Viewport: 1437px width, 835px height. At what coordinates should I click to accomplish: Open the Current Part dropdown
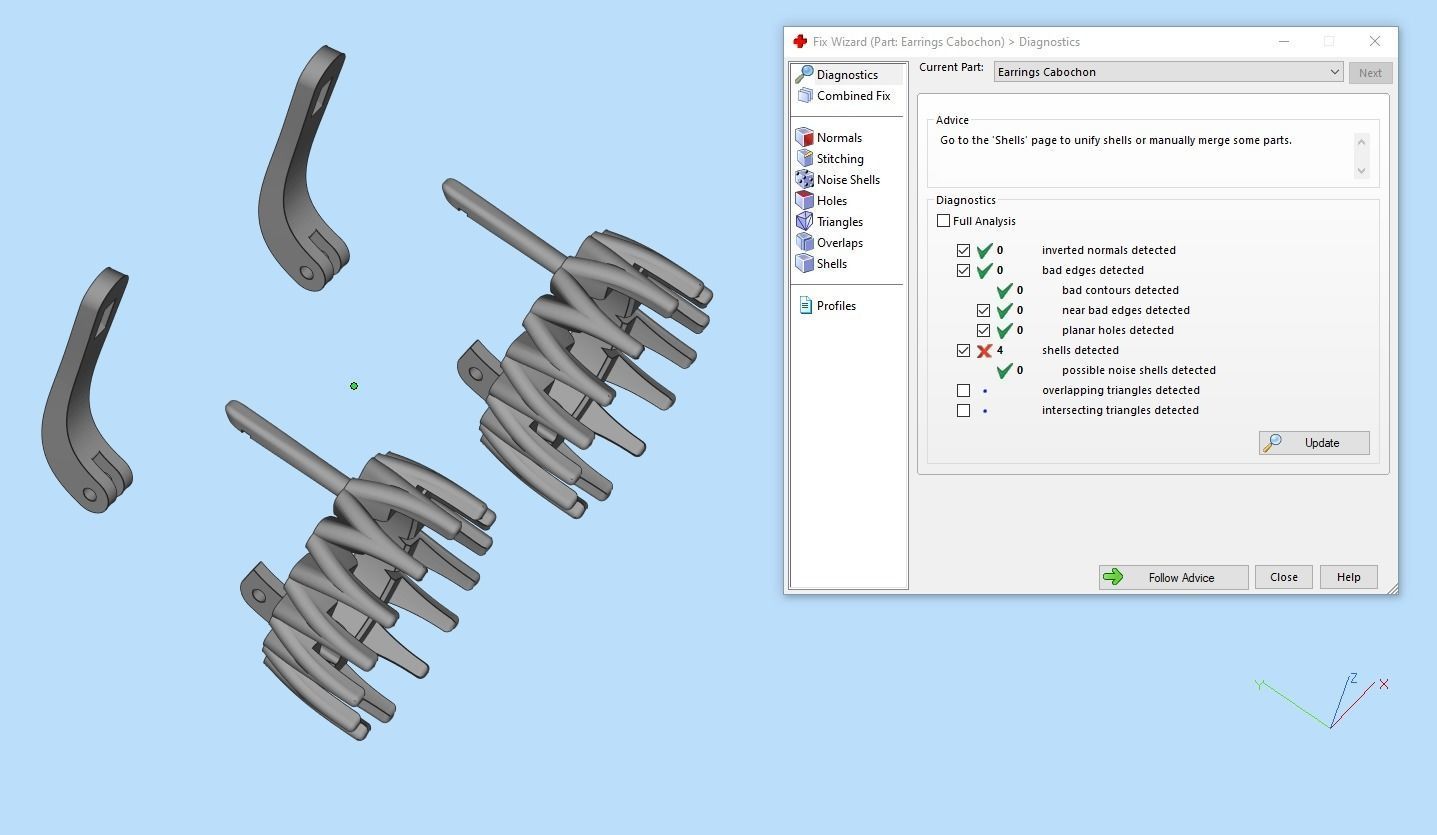coord(1168,72)
